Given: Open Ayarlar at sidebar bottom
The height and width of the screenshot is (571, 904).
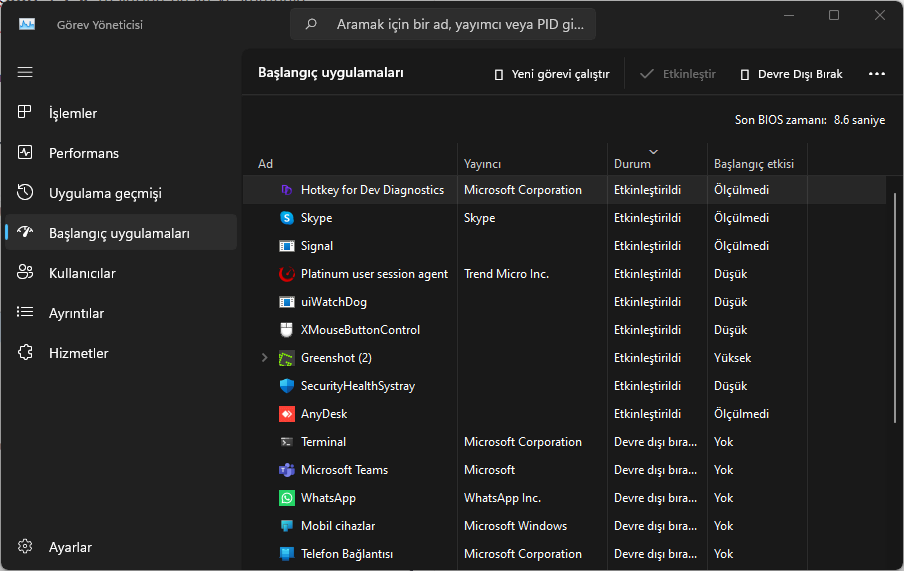Looking at the screenshot, I should coord(70,547).
